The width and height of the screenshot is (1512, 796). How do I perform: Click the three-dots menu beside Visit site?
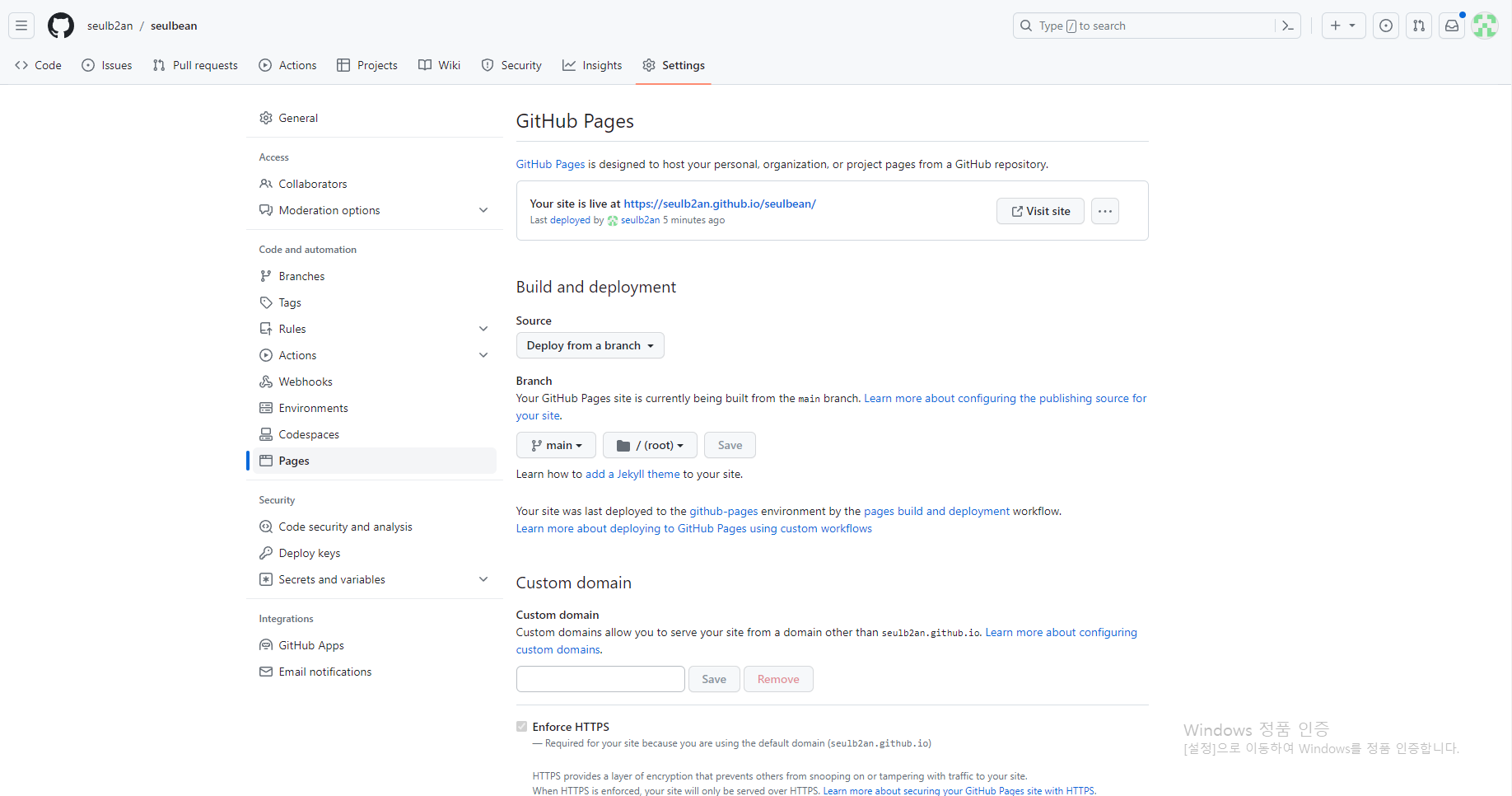[x=1105, y=211]
